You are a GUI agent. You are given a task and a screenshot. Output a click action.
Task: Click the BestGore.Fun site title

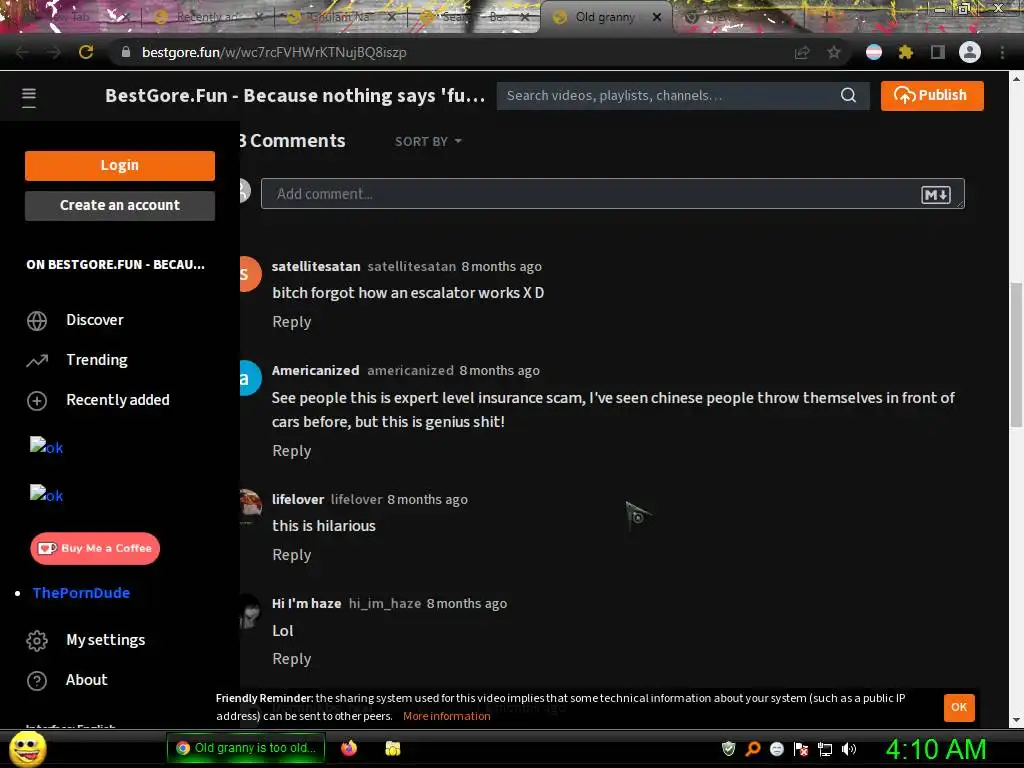click(x=295, y=95)
